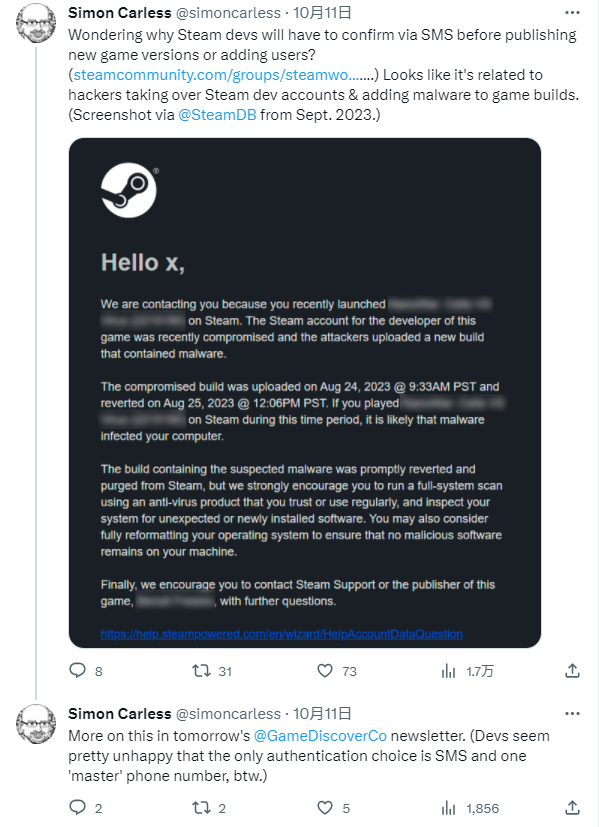Click Simon Carless avatar on second tweet
Screen dimensions: 599x827
(36, 724)
